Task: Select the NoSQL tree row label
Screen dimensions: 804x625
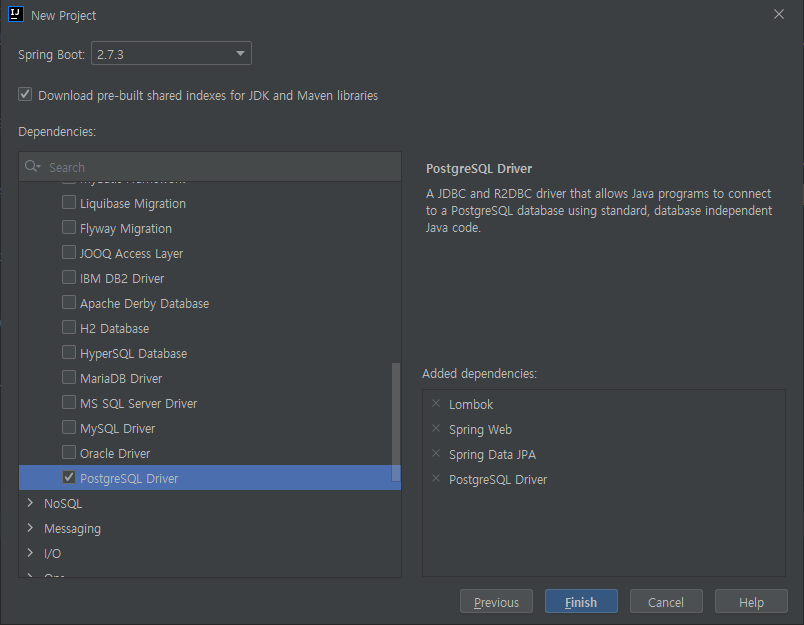Action: (63, 503)
